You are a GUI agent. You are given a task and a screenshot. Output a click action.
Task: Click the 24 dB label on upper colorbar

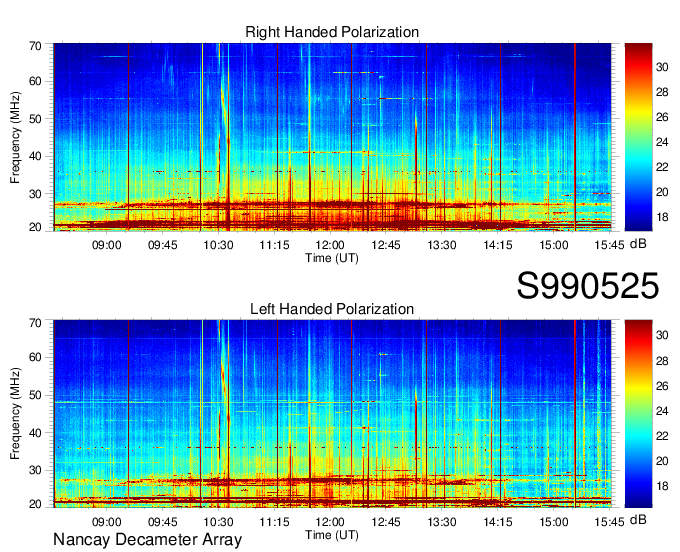pyautogui.click(x=662, y=142)
